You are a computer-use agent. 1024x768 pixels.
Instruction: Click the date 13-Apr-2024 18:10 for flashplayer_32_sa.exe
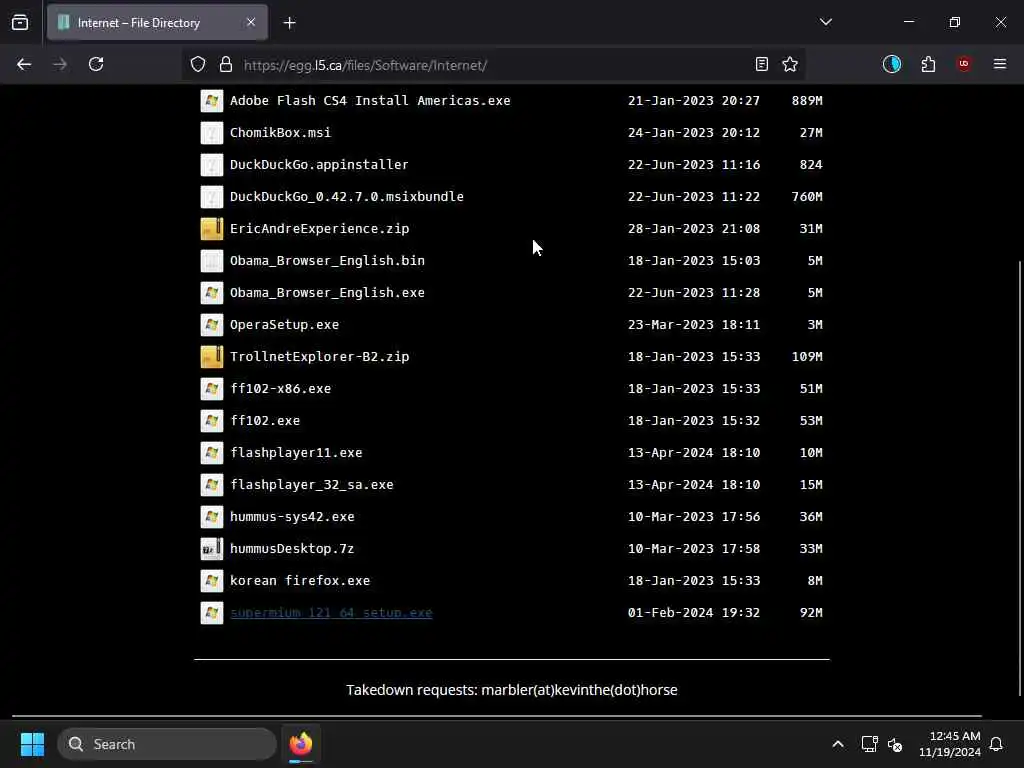tap(694, 485)
